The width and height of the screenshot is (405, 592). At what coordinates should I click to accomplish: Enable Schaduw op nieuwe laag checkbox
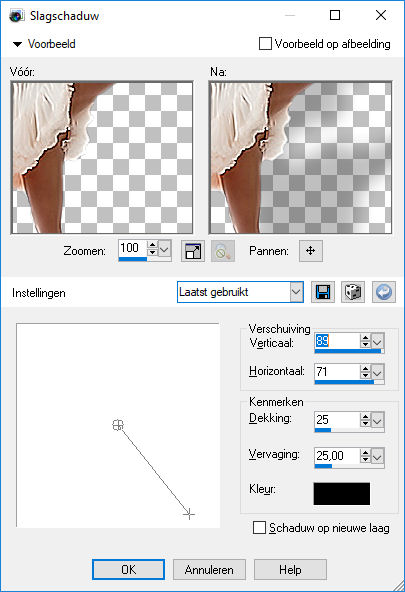coord(259,528)
